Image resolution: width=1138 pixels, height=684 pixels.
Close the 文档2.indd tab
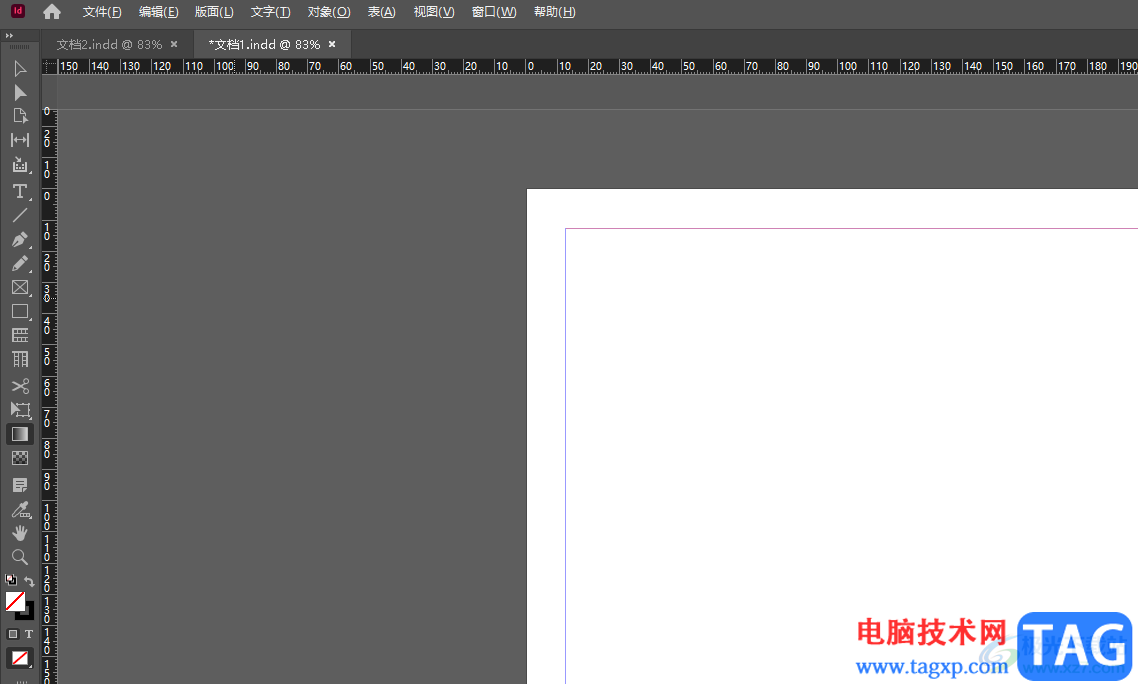pos(174,44)
